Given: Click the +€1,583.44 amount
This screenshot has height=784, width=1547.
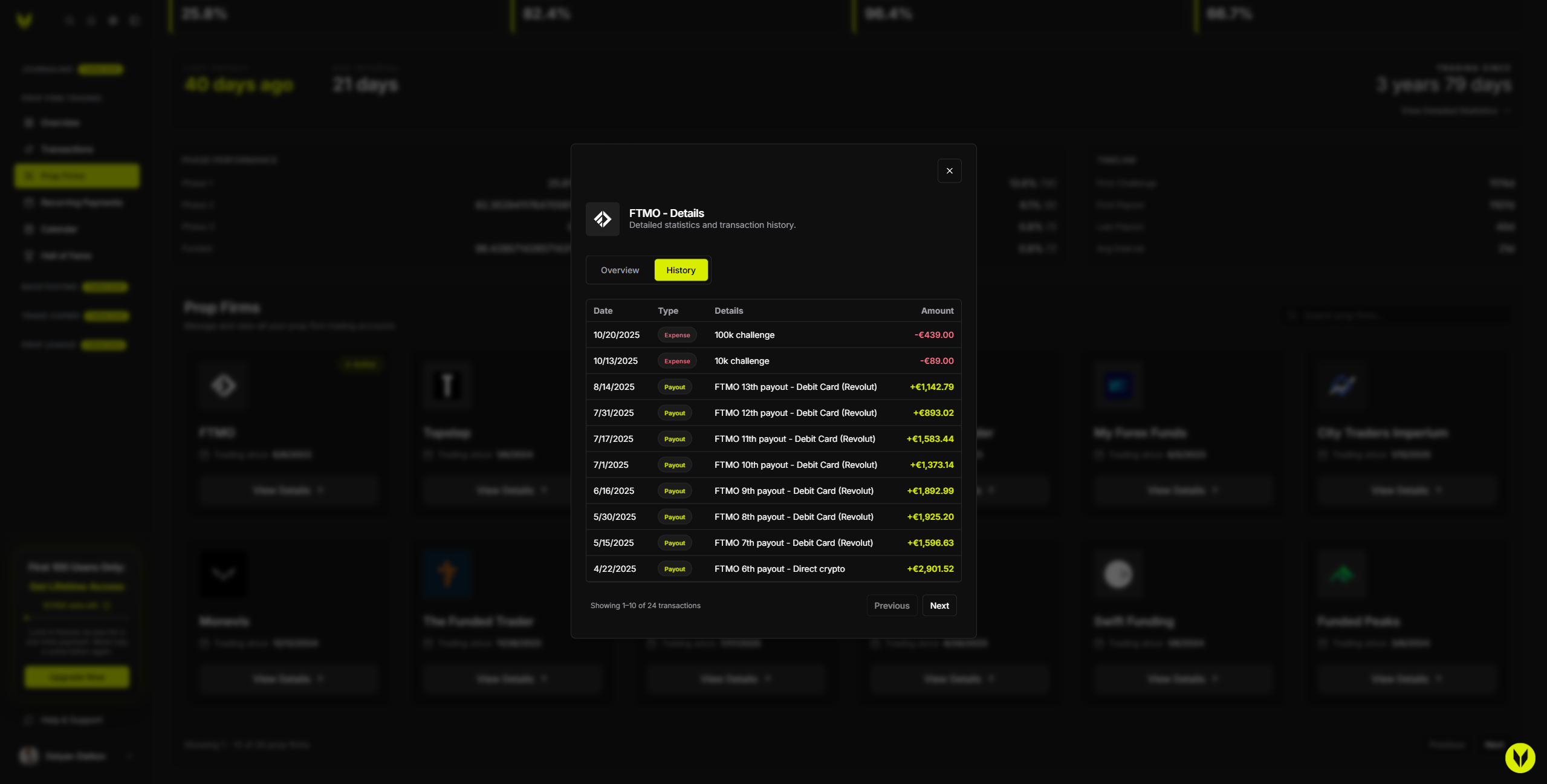Looking at the screenshot, I should tap(930, 439).
